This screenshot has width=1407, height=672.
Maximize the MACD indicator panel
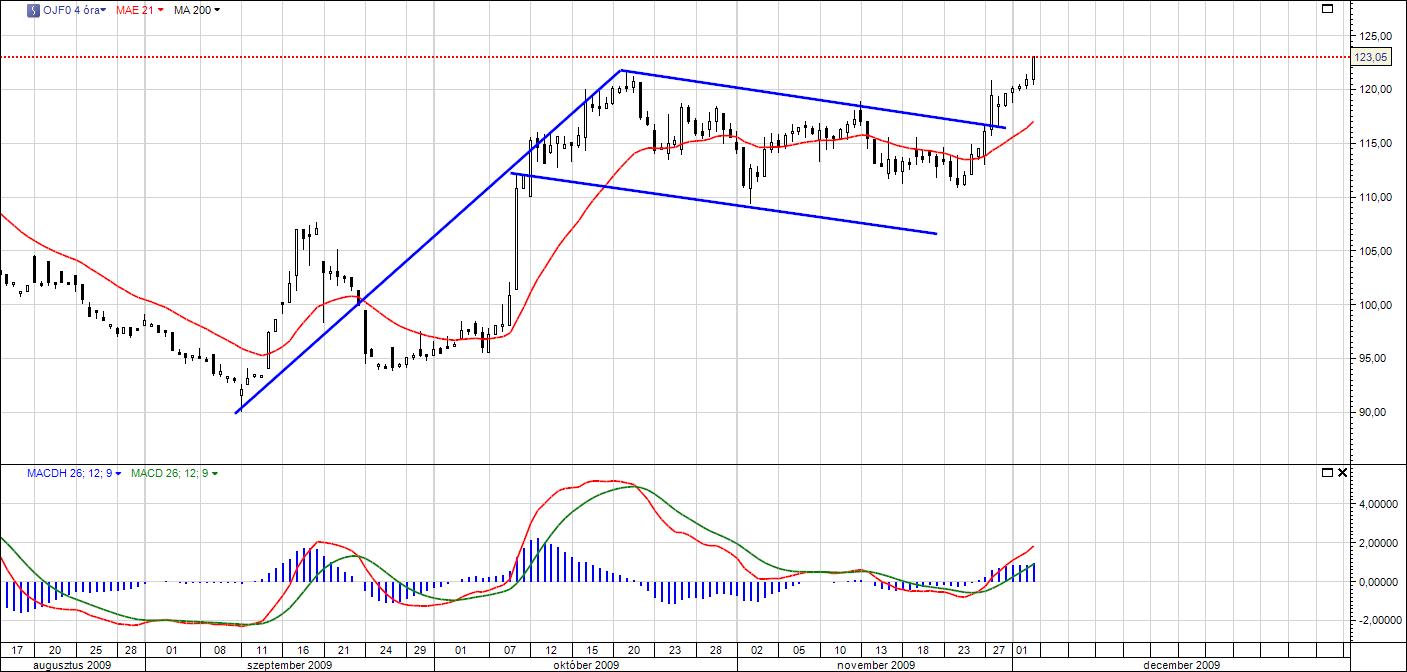pyautogui.click(x=1327, y=472)
